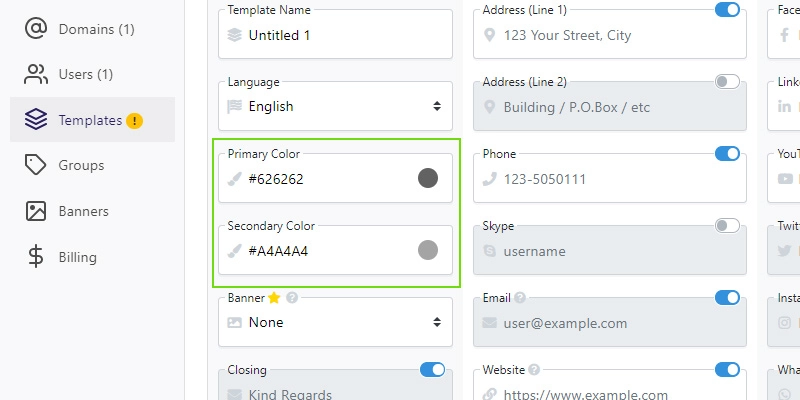Open the Secondary Color light gray swatch

(428, 250)
